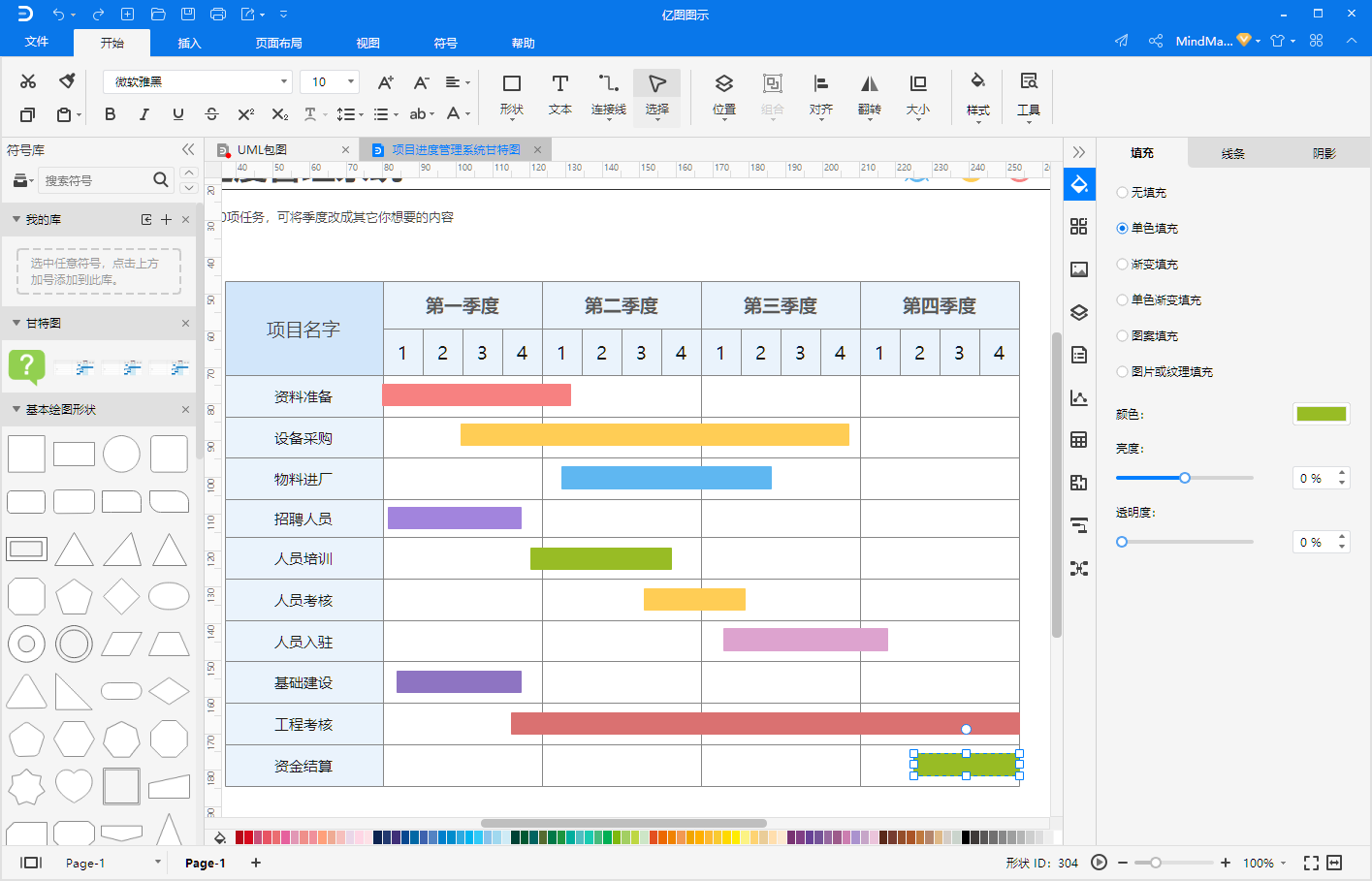Open the Layers sidebar icon

(1079, 312)
